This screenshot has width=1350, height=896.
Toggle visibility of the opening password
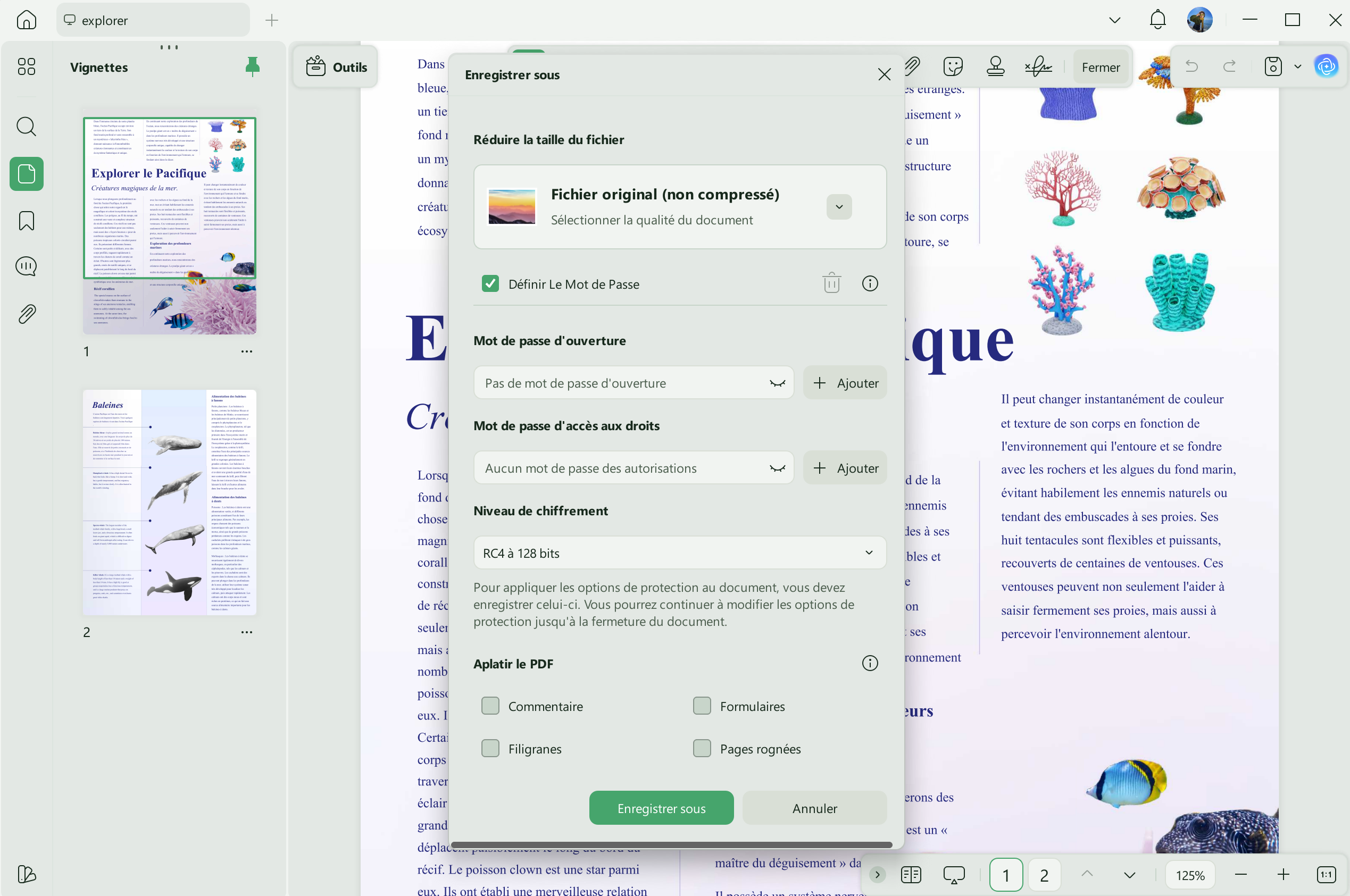point(777,383)
